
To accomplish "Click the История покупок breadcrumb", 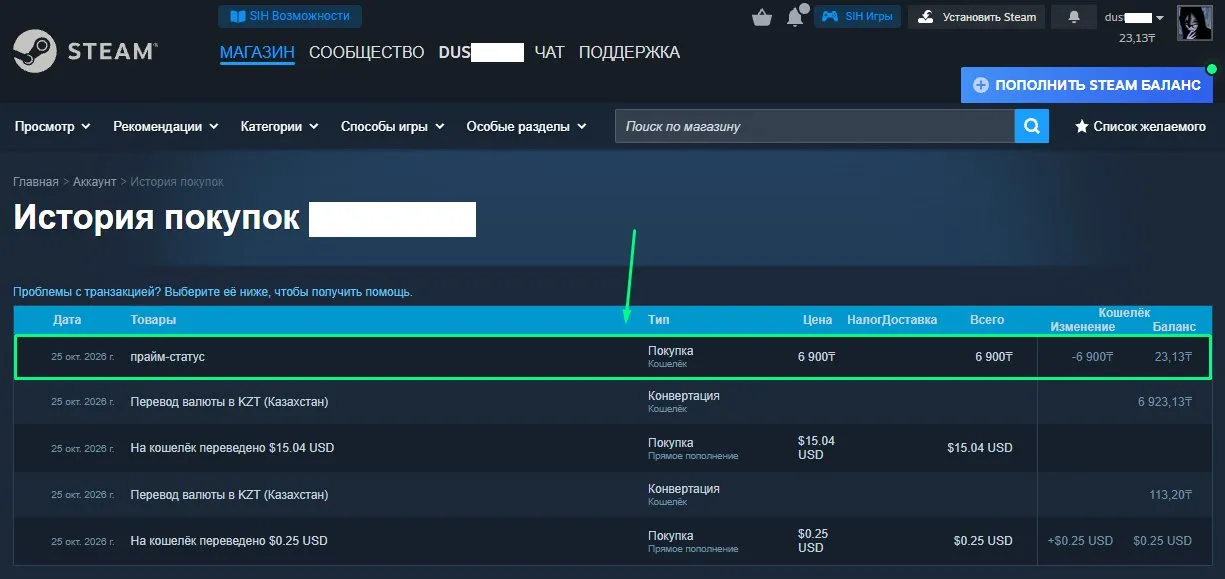I will coord(177,182).
